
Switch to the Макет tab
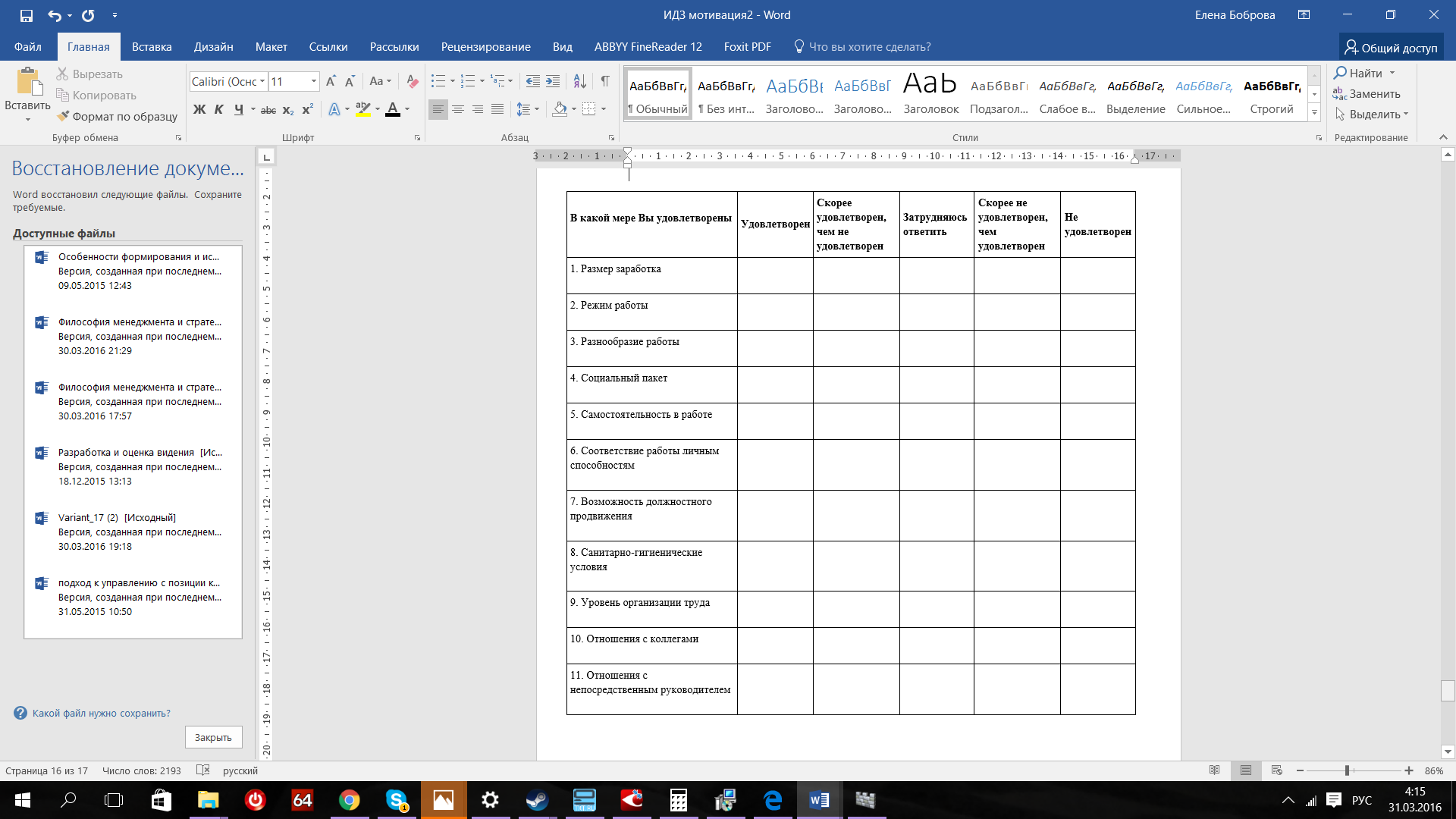(x=271, y=47)
